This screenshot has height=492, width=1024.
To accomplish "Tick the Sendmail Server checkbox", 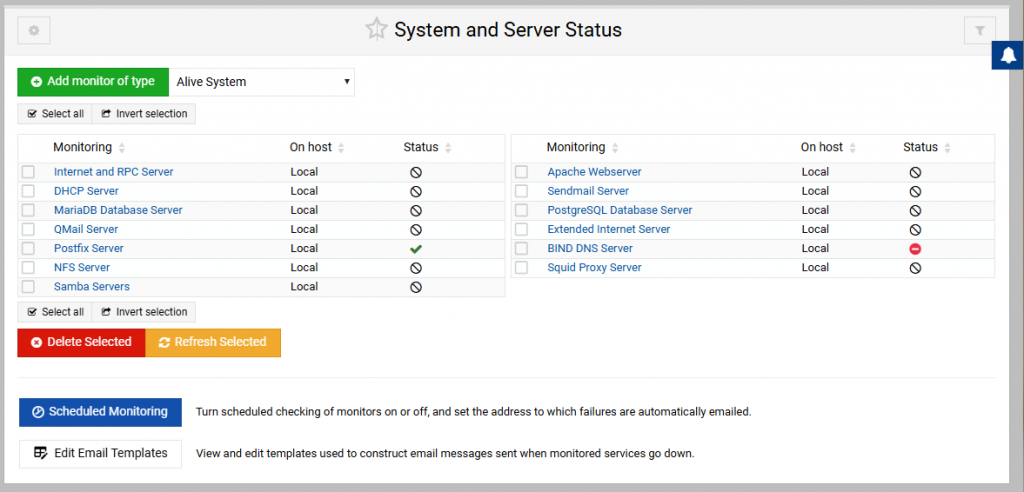I will point(521,191).
